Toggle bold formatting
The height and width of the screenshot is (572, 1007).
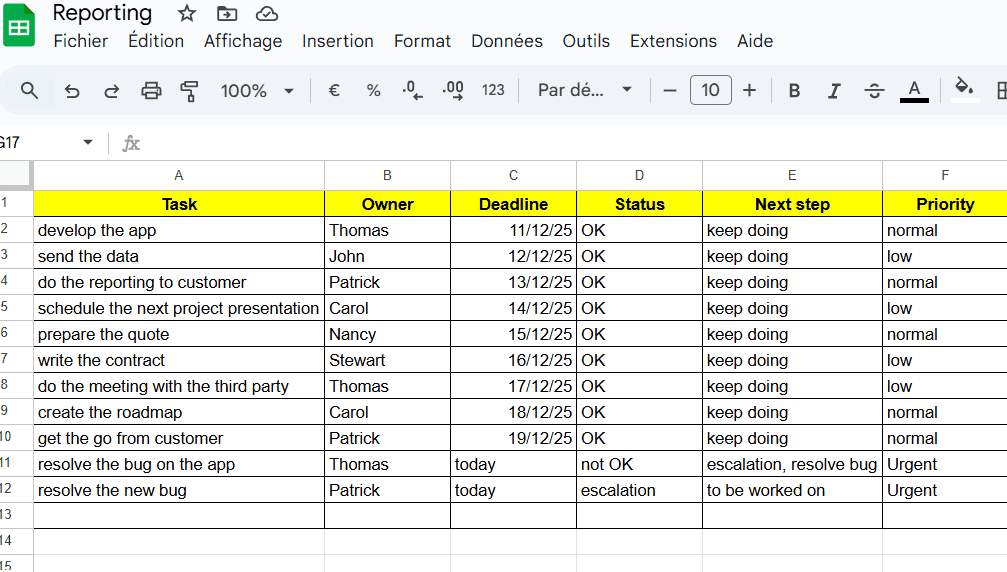[x=794, y=91]
